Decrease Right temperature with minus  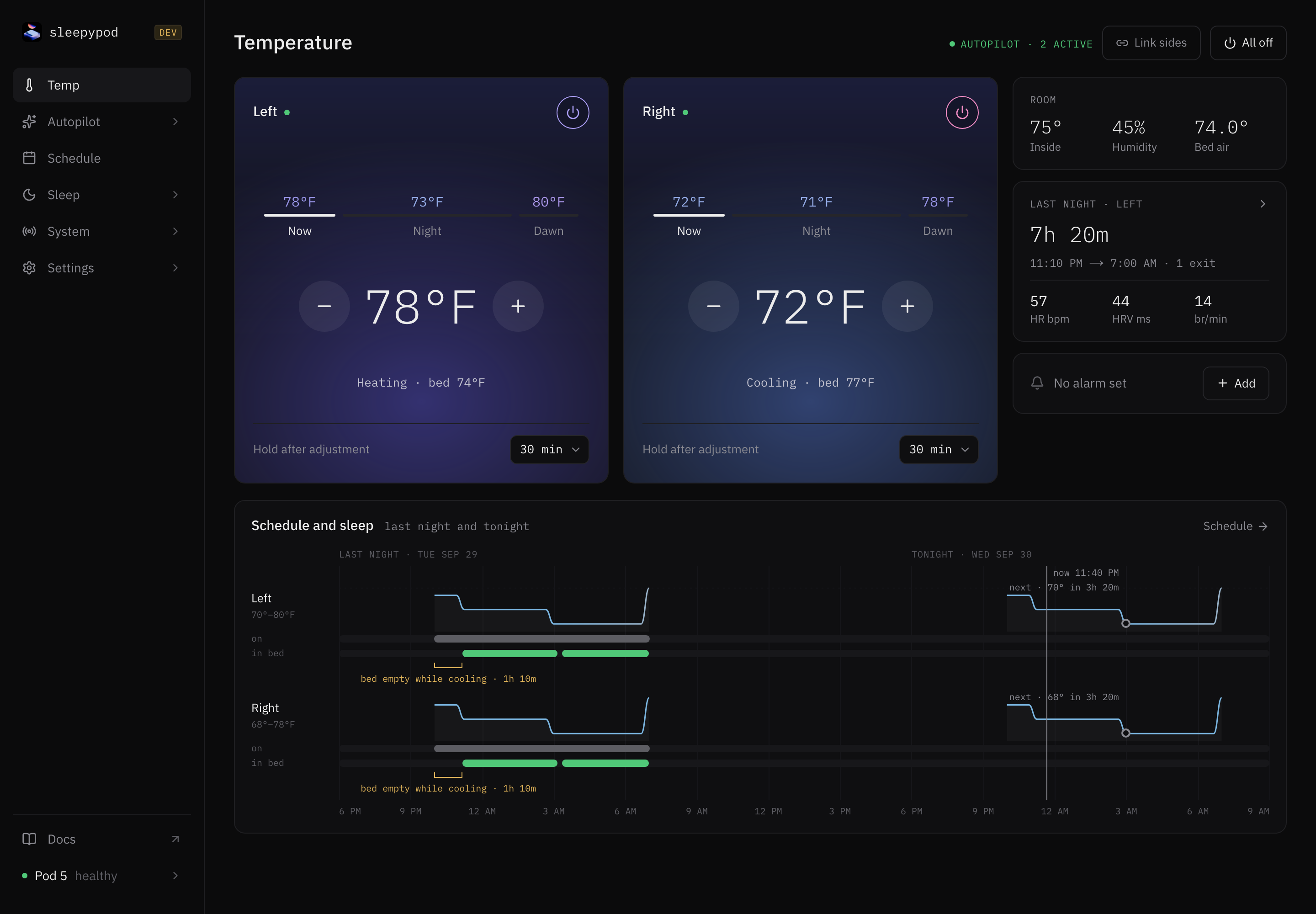point(714,306)
